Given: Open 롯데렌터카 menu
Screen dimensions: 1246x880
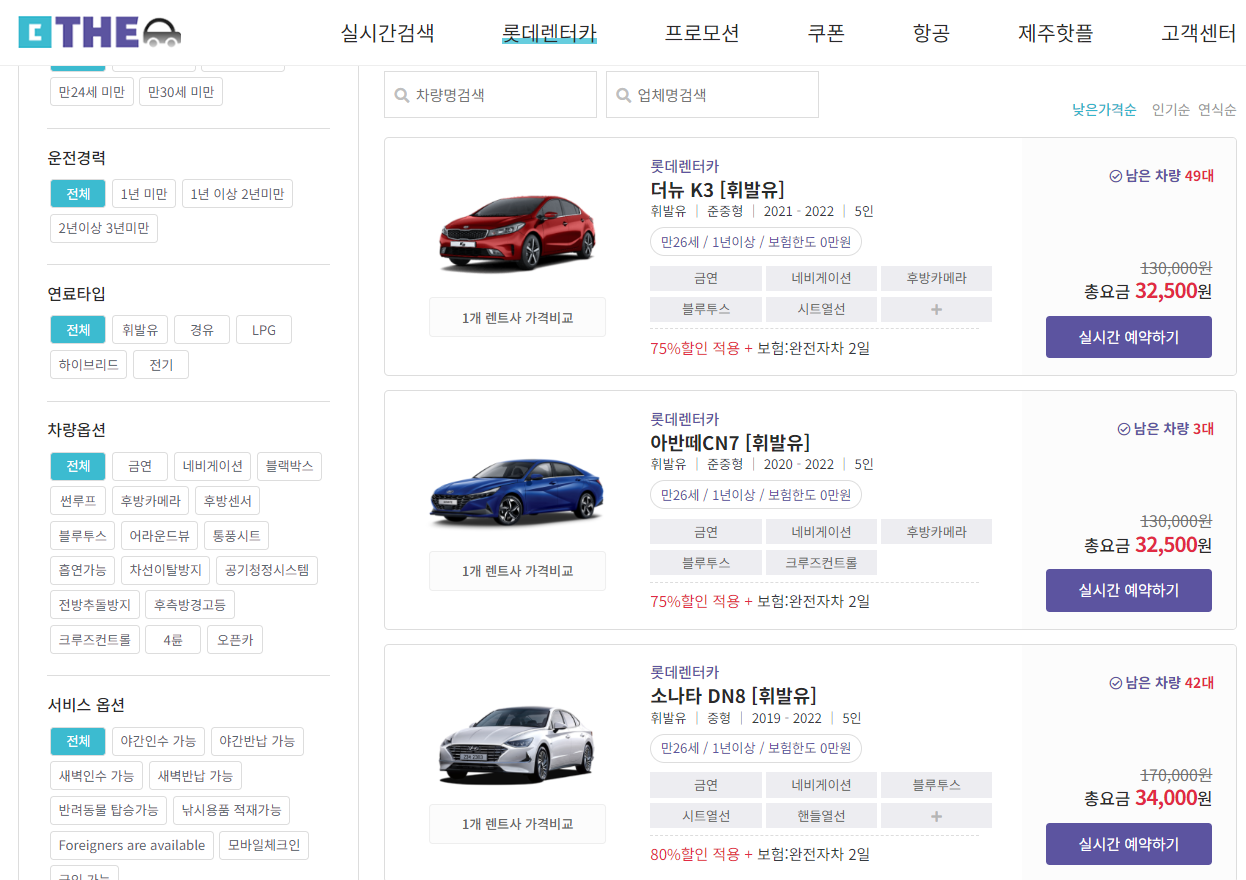Looking at the screenshot, I should point(549,32).
